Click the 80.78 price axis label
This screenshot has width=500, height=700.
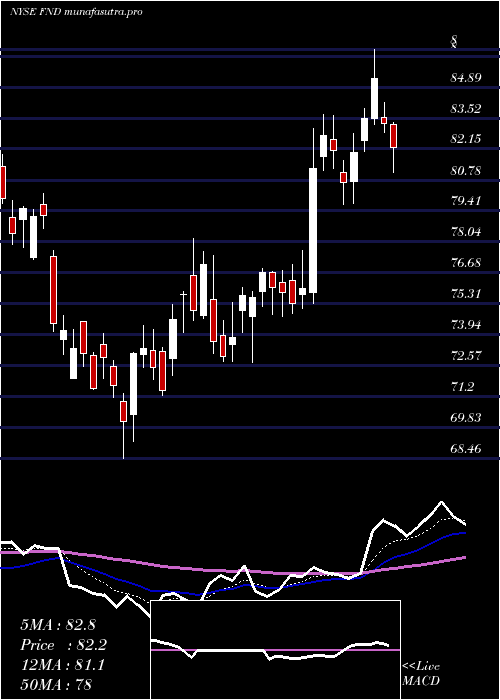coord(466,171)
